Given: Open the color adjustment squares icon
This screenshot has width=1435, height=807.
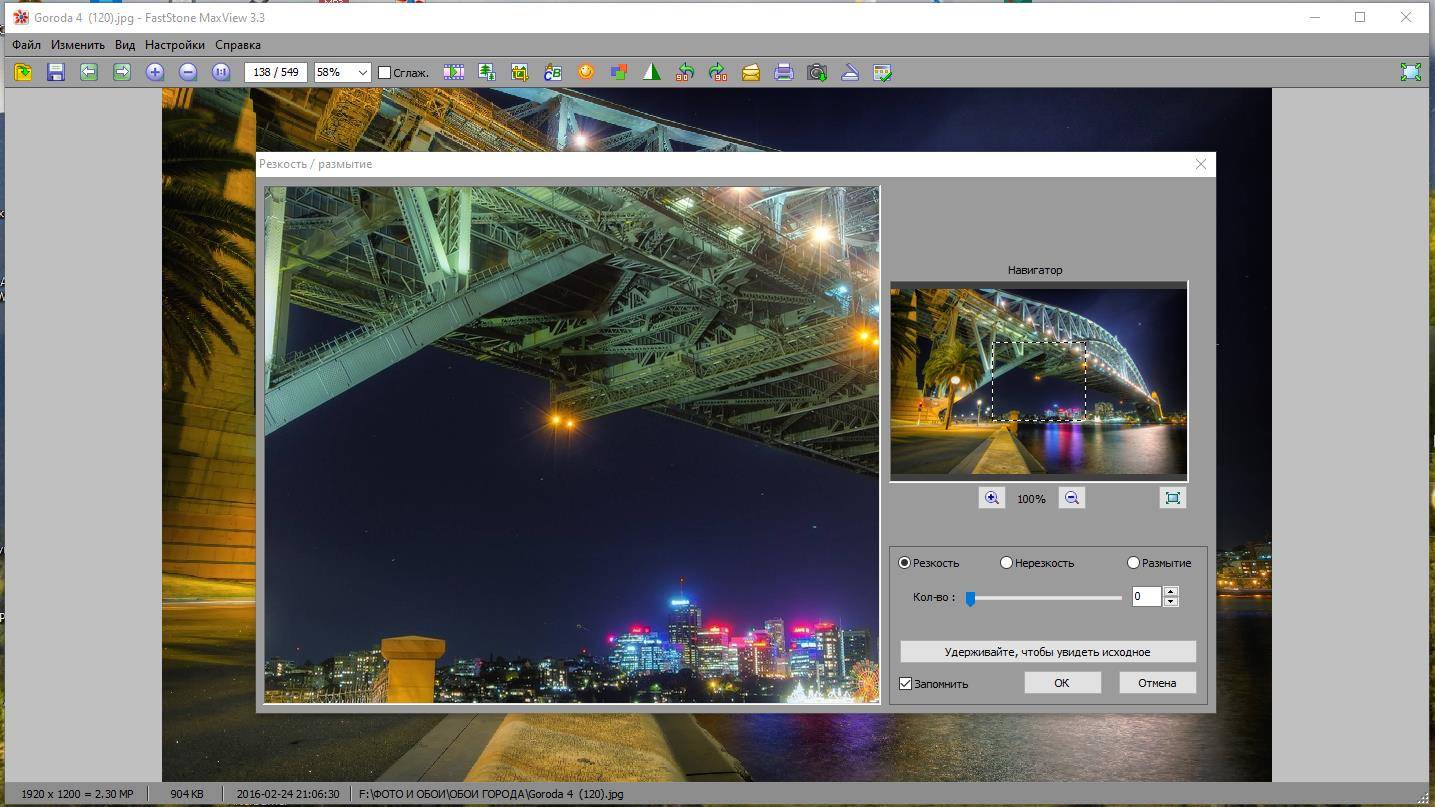Looking at the screenshot, I should [x=619, y=72].
